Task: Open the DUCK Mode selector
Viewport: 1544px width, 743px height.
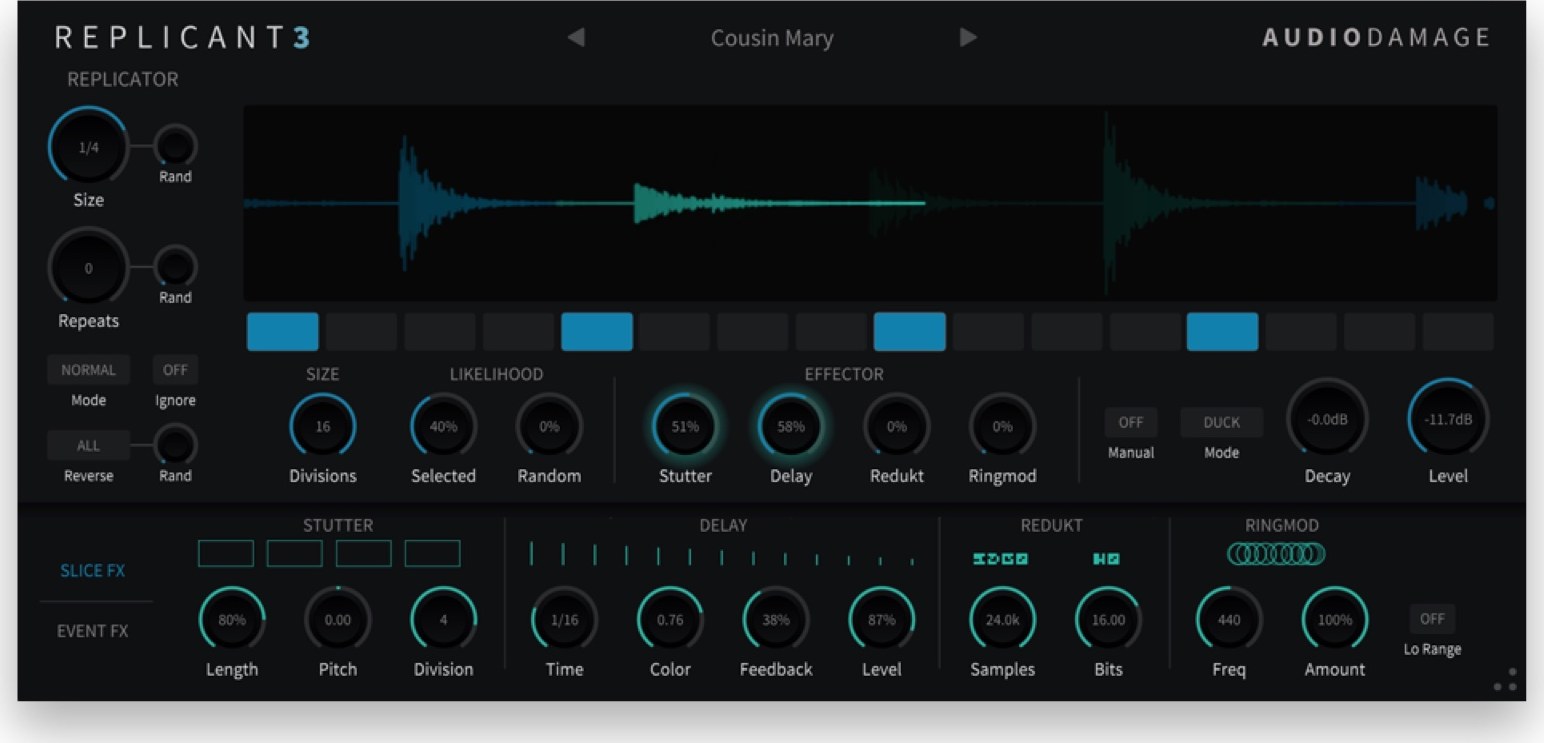Action: click(1222, 422)
